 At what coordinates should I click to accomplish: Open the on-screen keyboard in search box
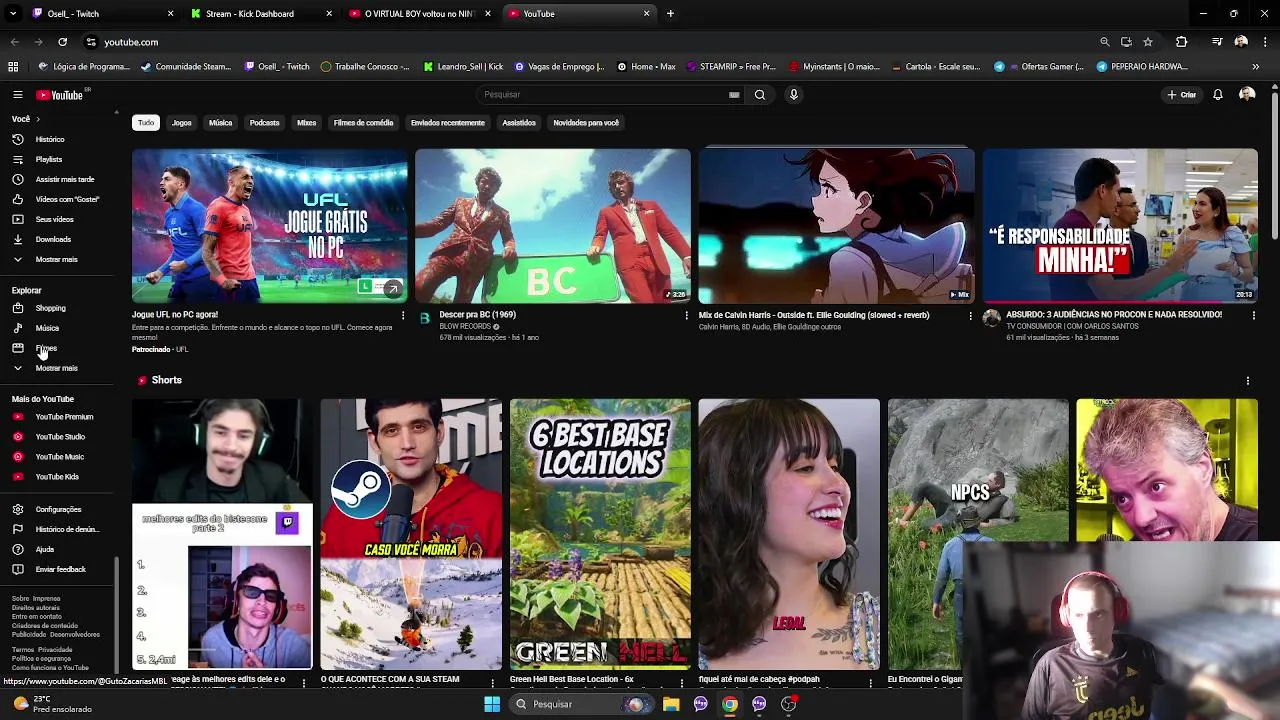[734, 95]
